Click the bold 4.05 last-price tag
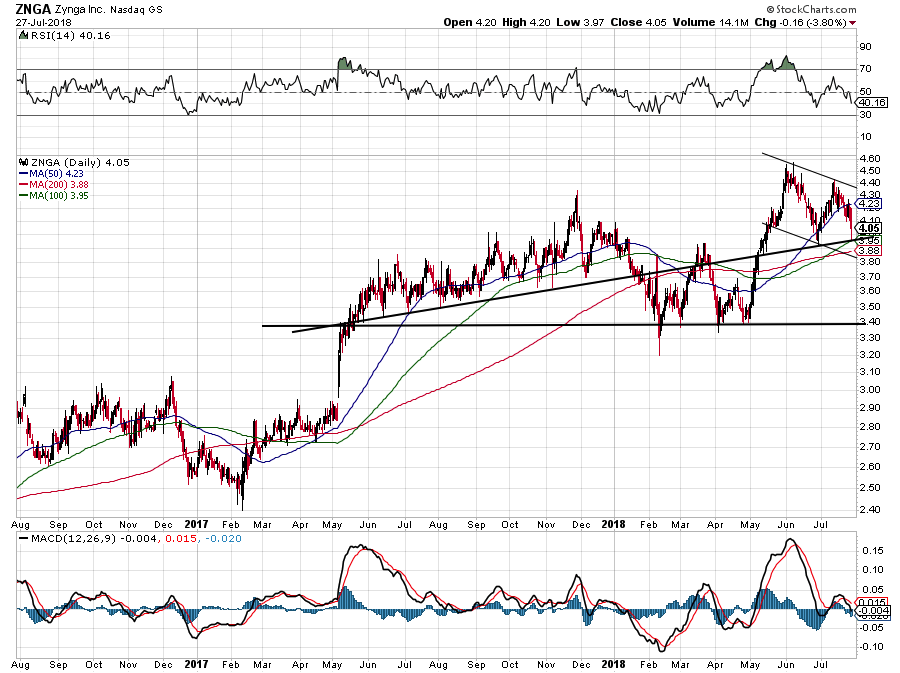 point(870,228)
